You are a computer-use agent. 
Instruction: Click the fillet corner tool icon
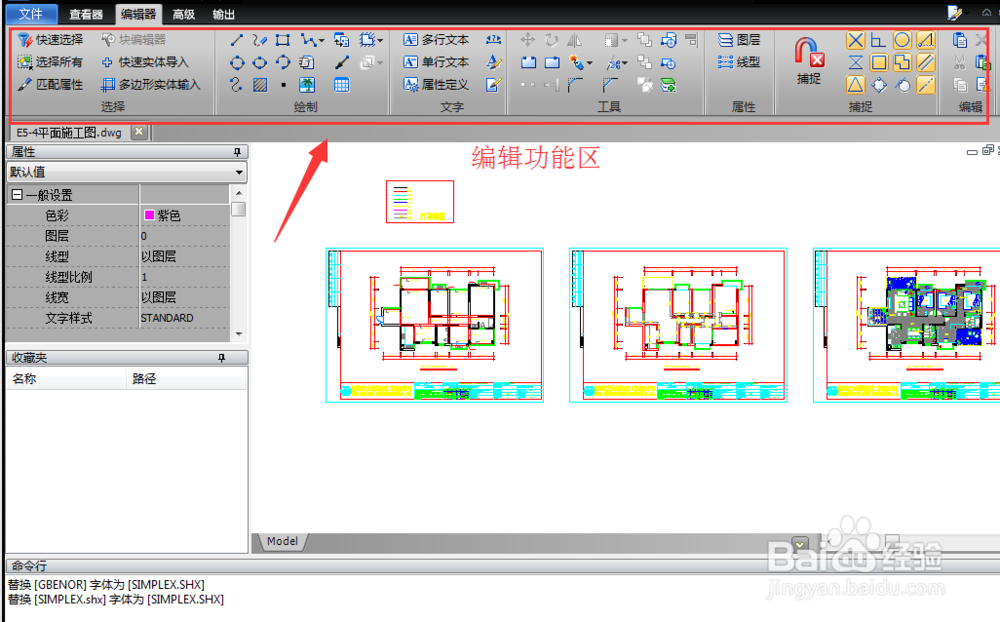(x=575, y=85)
